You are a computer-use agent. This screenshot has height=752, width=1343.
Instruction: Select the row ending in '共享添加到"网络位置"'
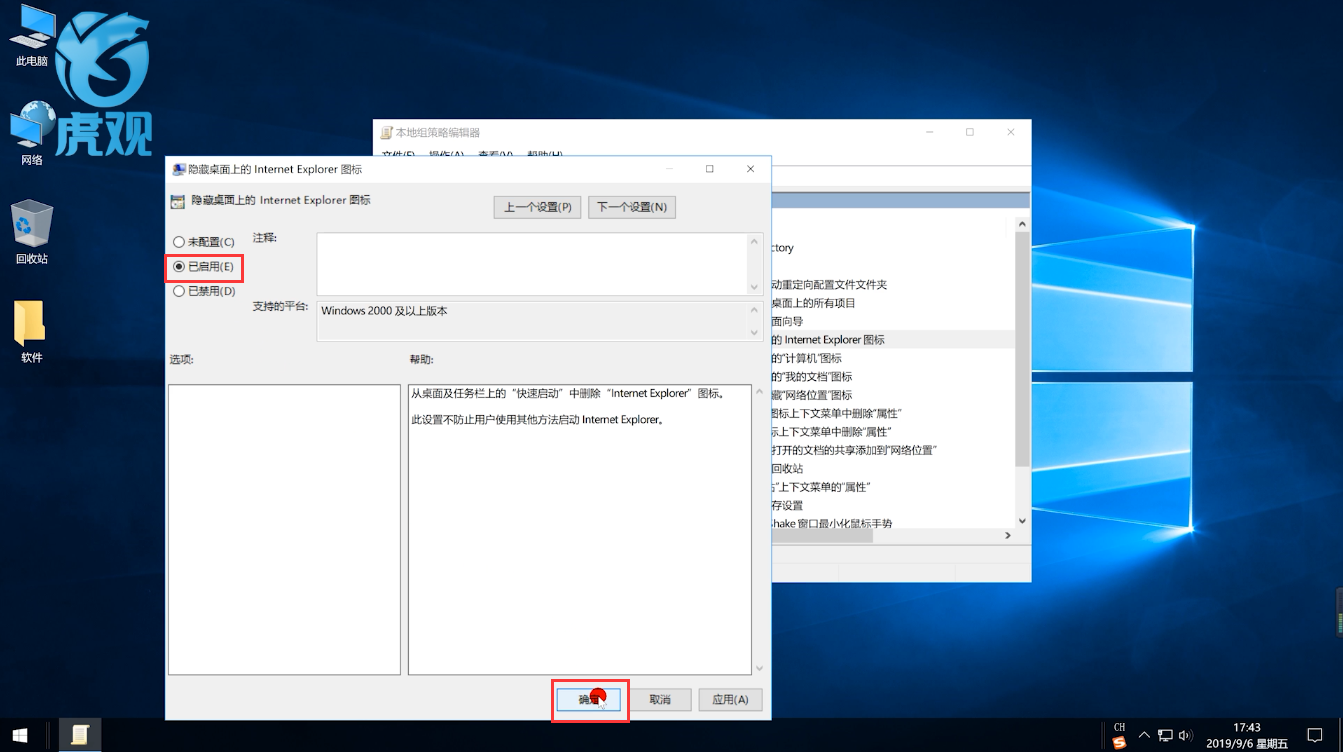893,450
